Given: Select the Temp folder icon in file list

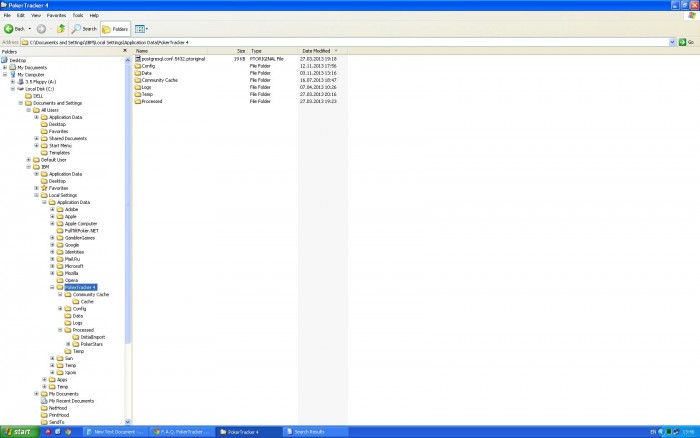Looking at the screenshot, I should coord(138,94).
